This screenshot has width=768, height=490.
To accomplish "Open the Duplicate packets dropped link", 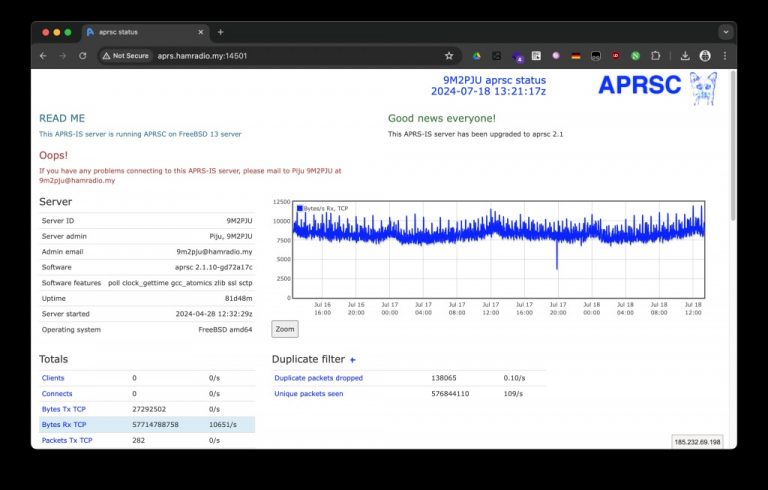I will pyautogui.click(x=319, y=378).
